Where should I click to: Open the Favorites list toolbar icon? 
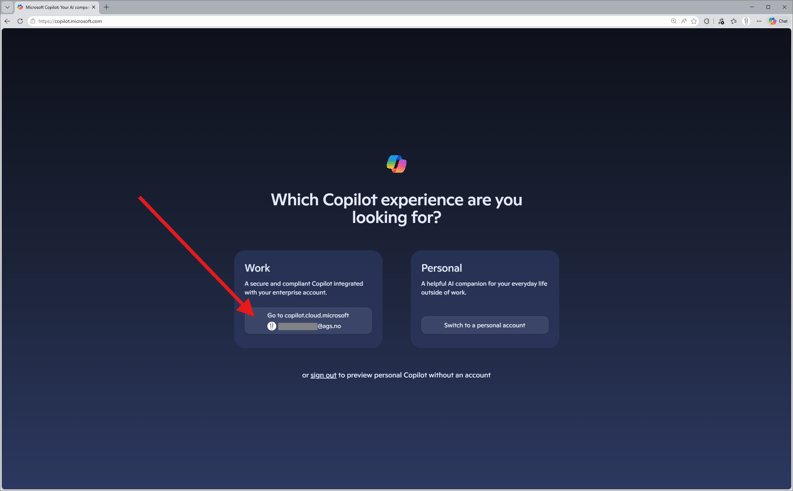click(733, 21)
